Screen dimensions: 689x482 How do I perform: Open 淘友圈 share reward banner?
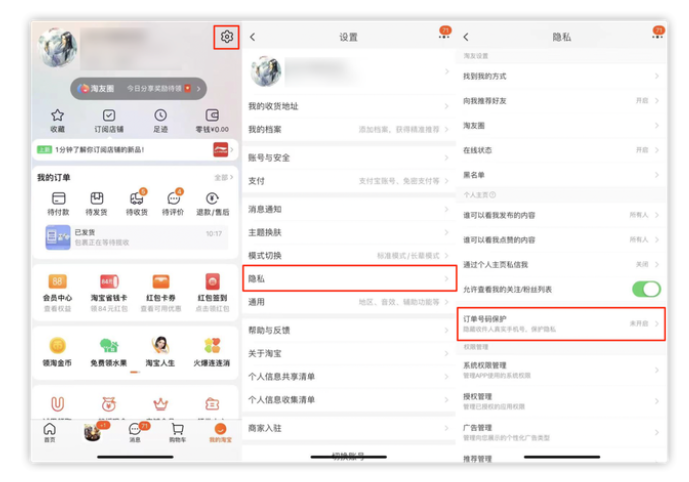pos(138,89)
